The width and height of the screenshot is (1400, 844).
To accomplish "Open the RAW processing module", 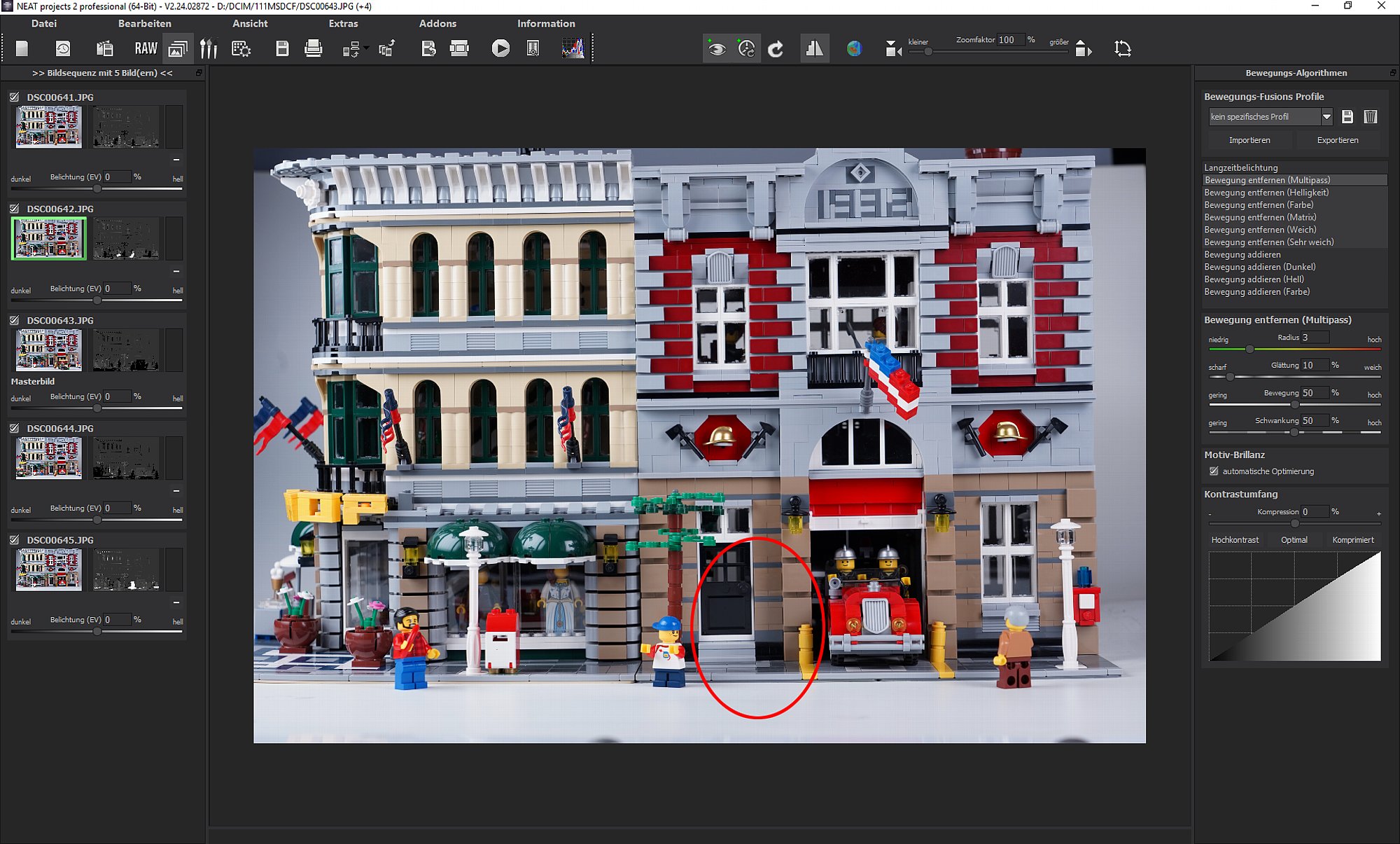I will click(146, 48).
